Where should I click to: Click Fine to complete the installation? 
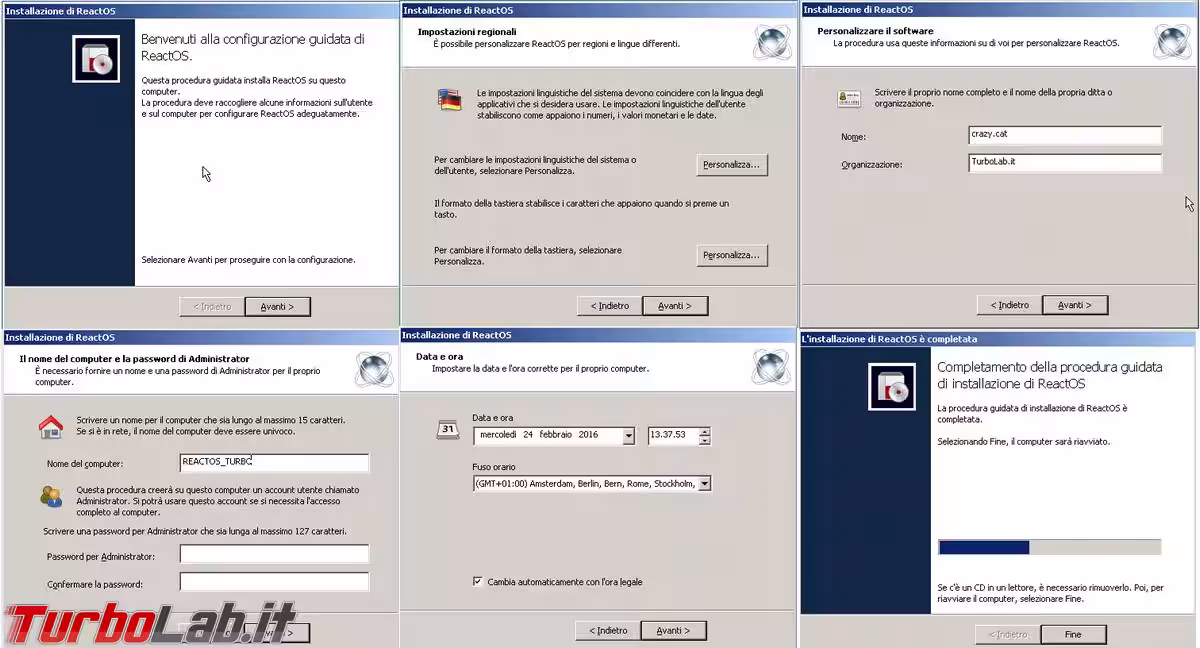1073,634
